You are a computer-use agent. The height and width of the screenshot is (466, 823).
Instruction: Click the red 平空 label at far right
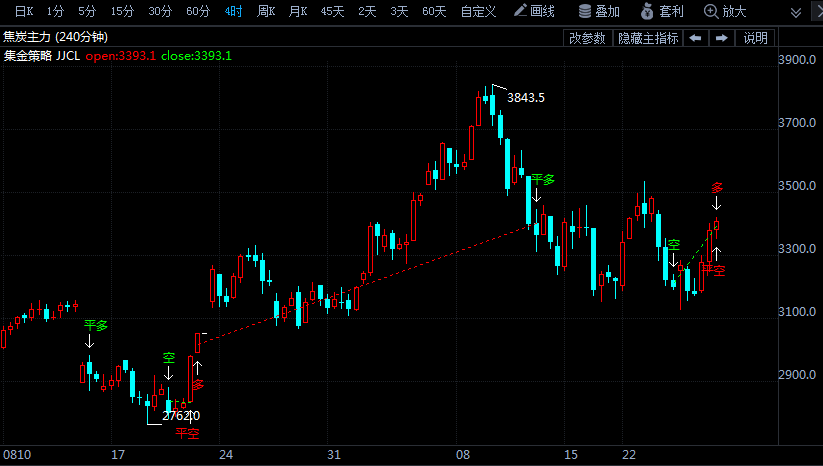point(714,270)
